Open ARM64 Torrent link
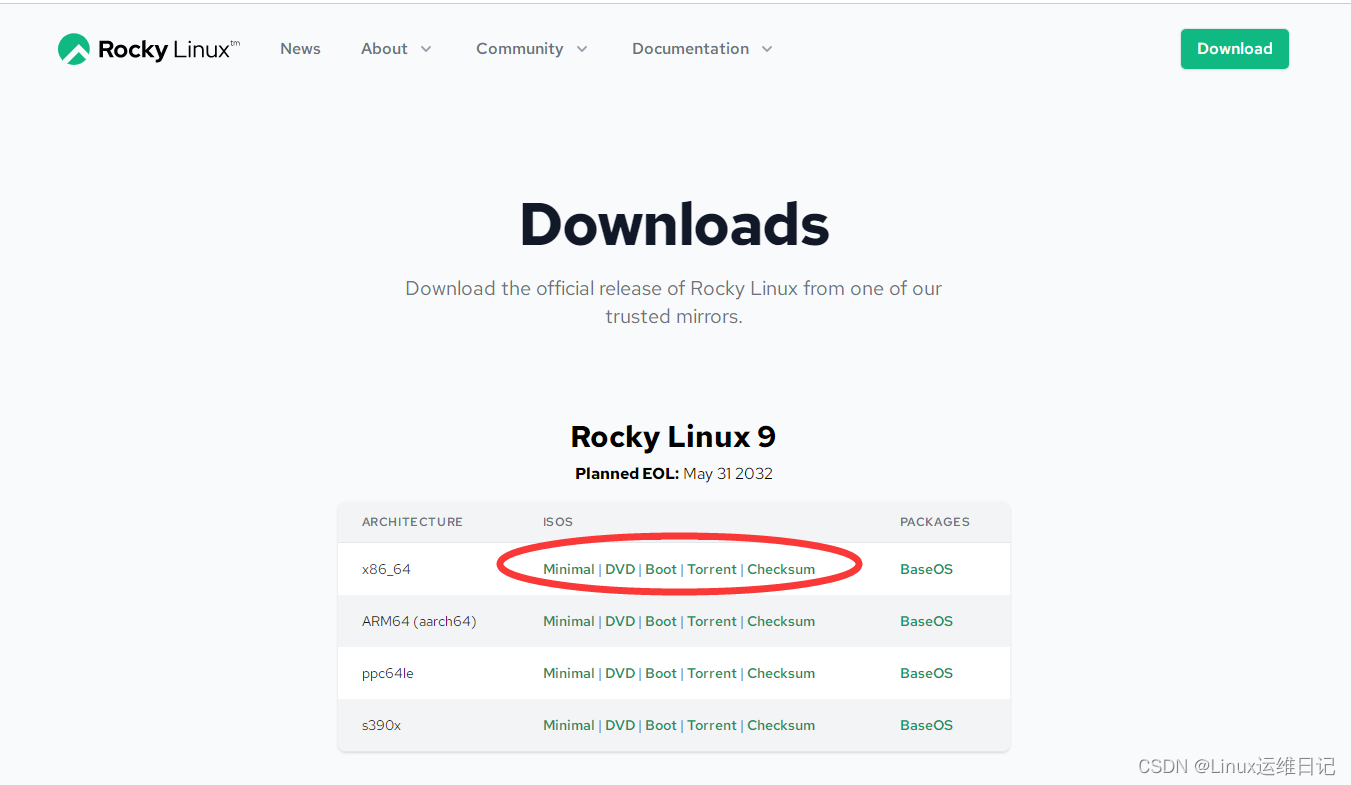1351x785 pixels. 712,621
